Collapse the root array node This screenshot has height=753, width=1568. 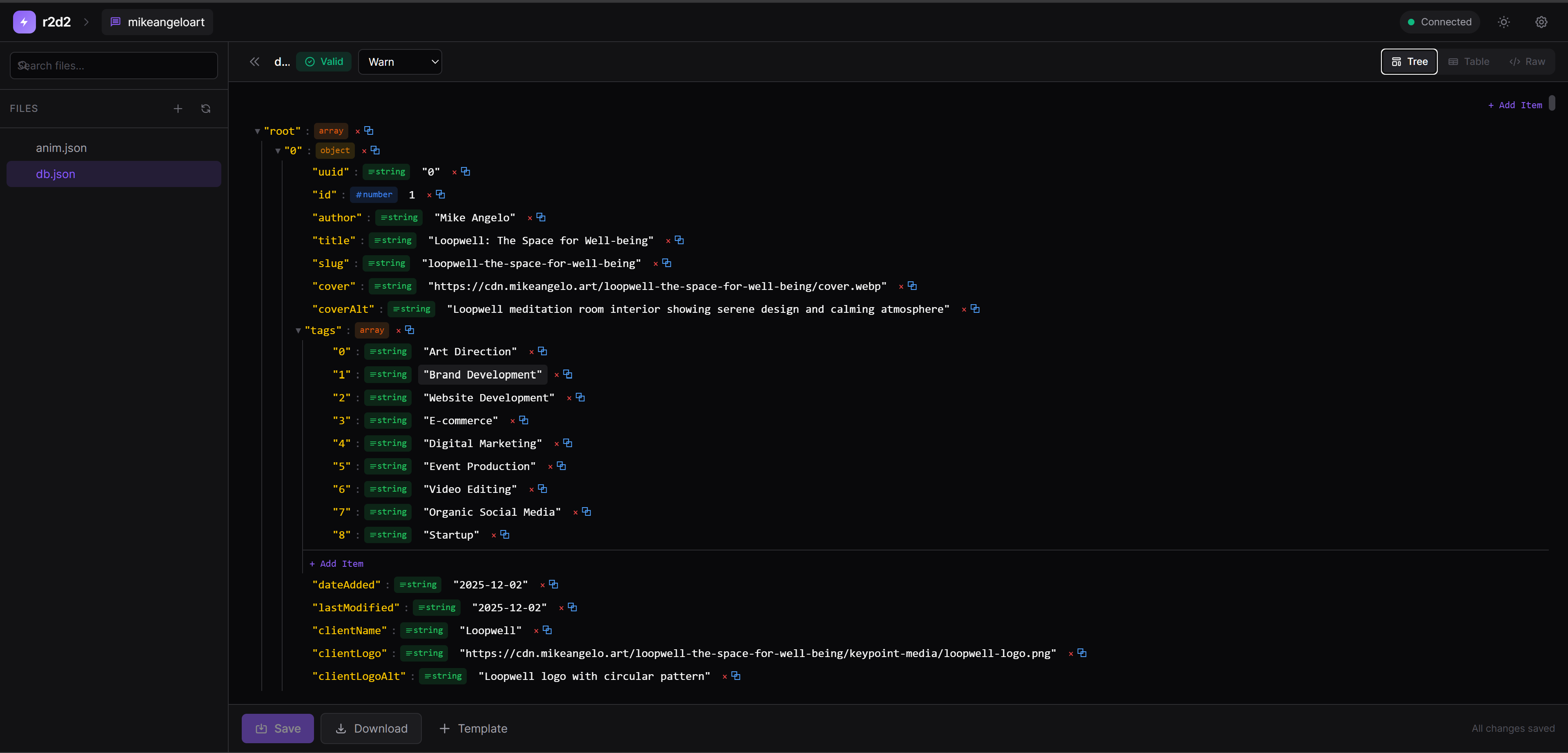point(258,131)
